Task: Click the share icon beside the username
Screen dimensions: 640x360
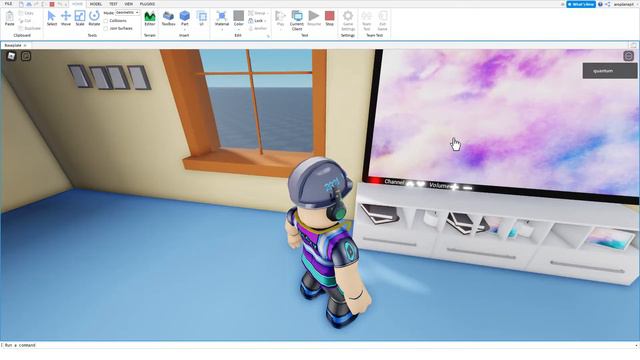Action: point(608,4)
